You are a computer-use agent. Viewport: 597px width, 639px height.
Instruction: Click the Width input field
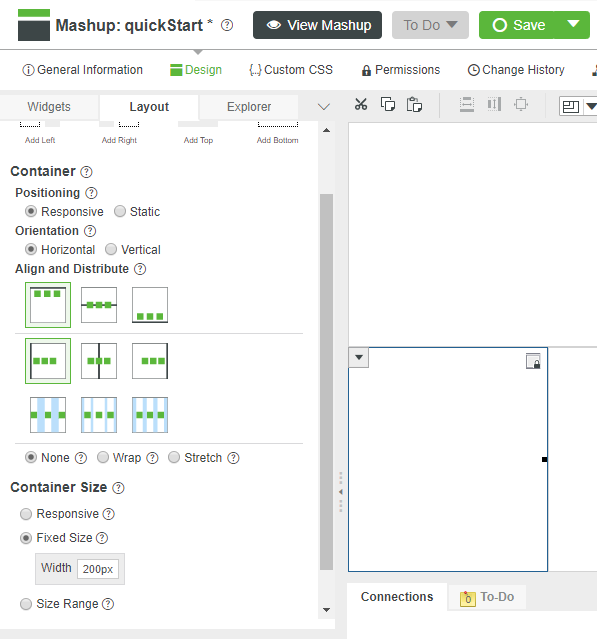point(98,569)
